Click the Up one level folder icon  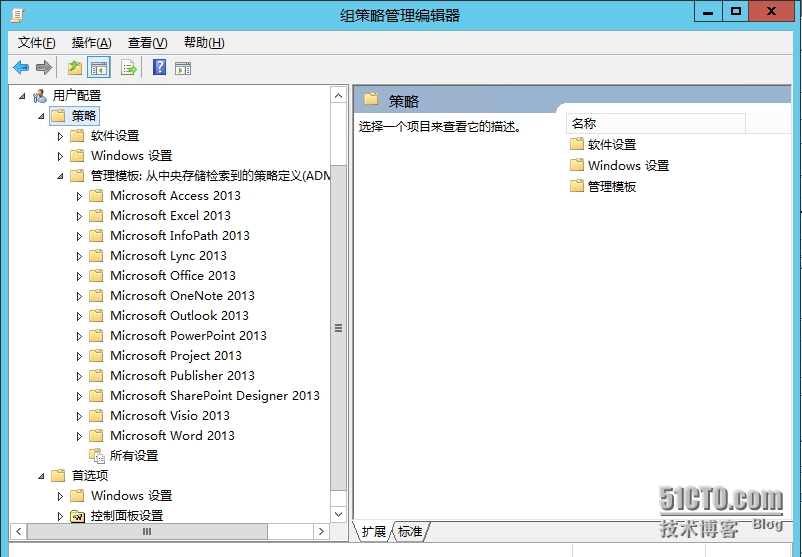(x=75, y=68)
